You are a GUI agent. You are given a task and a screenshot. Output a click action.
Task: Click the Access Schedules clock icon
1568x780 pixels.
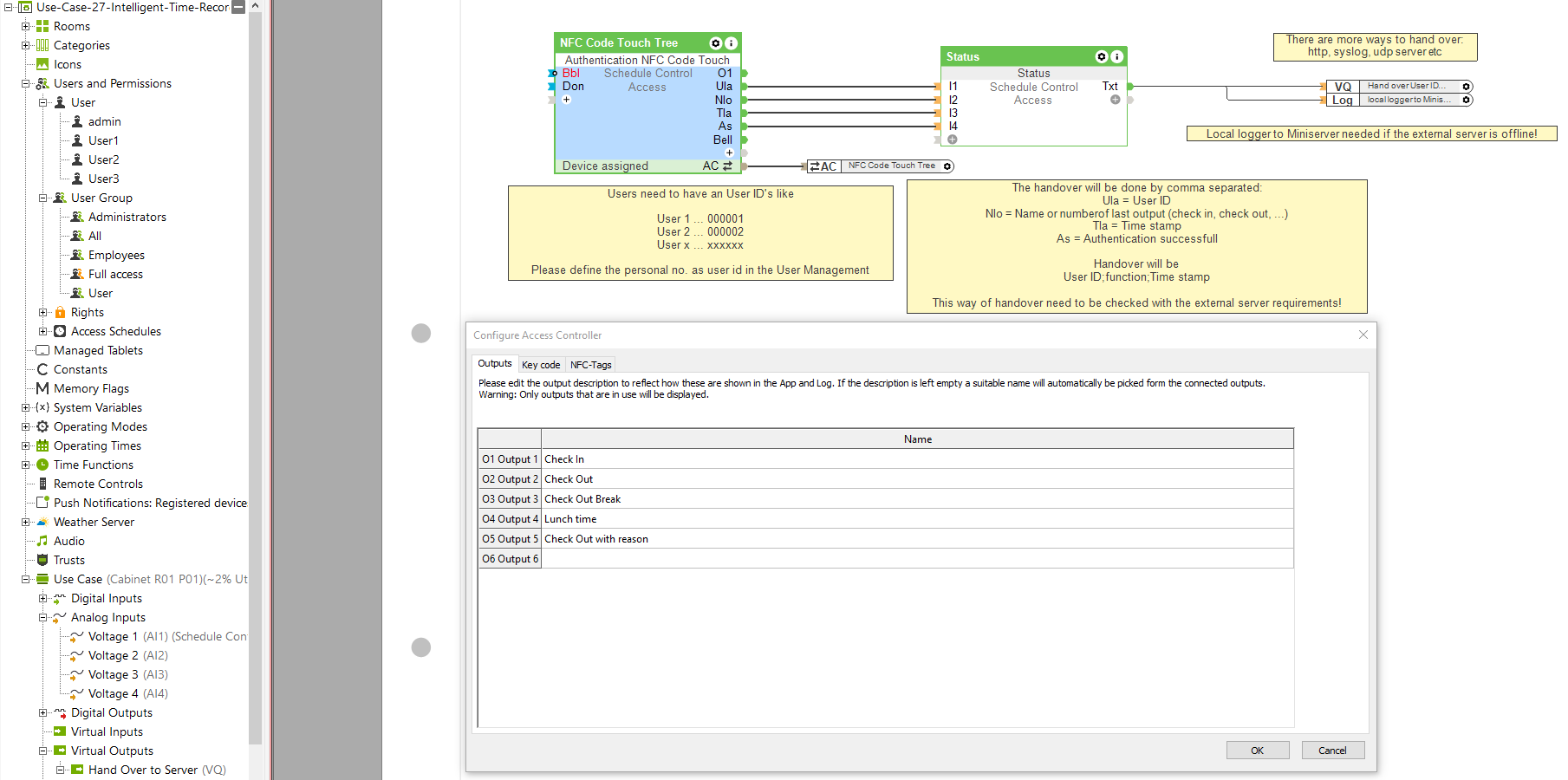[60, 332]
